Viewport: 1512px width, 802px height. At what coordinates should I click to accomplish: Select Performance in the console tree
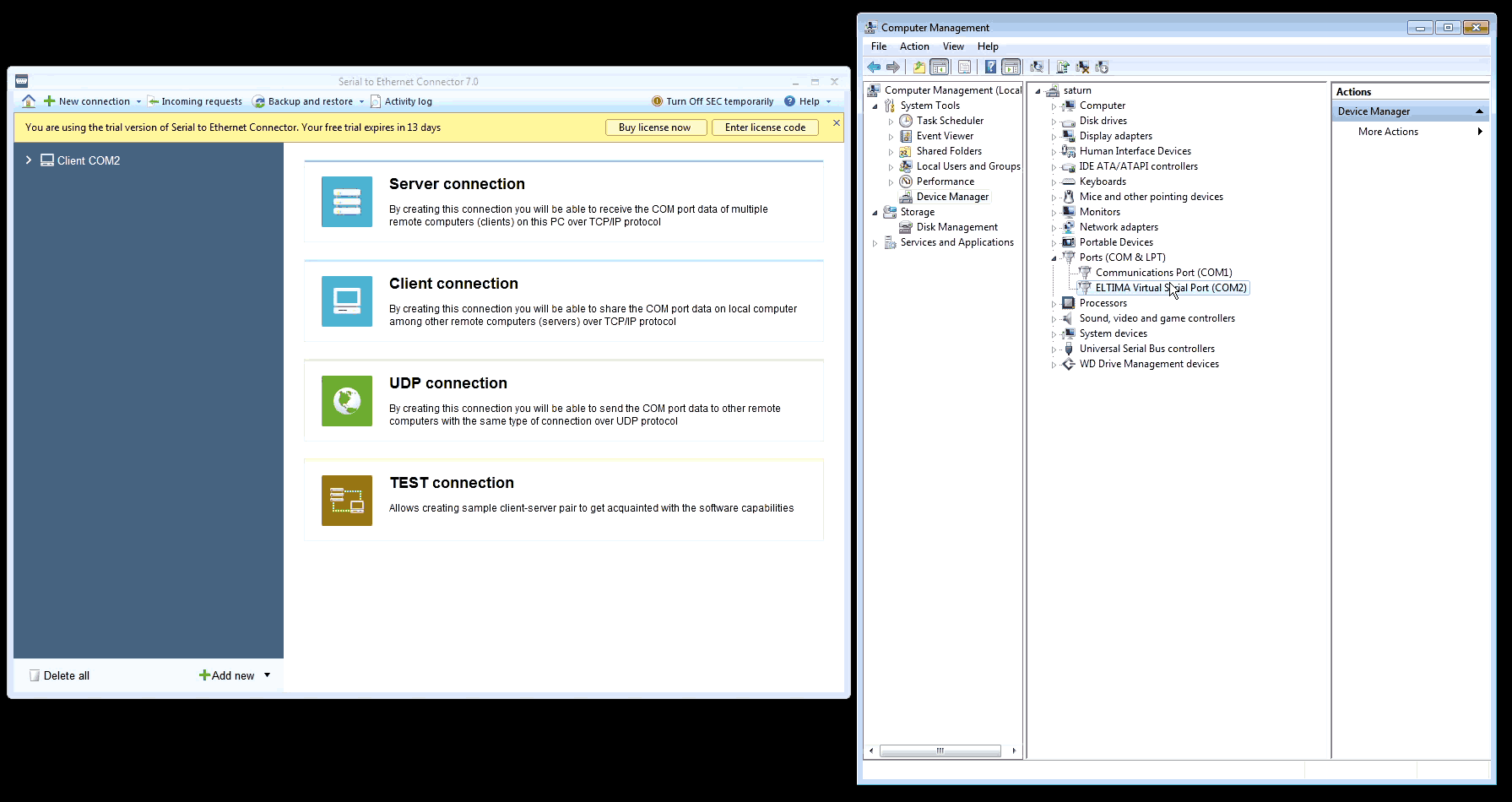tap(945, 182)
